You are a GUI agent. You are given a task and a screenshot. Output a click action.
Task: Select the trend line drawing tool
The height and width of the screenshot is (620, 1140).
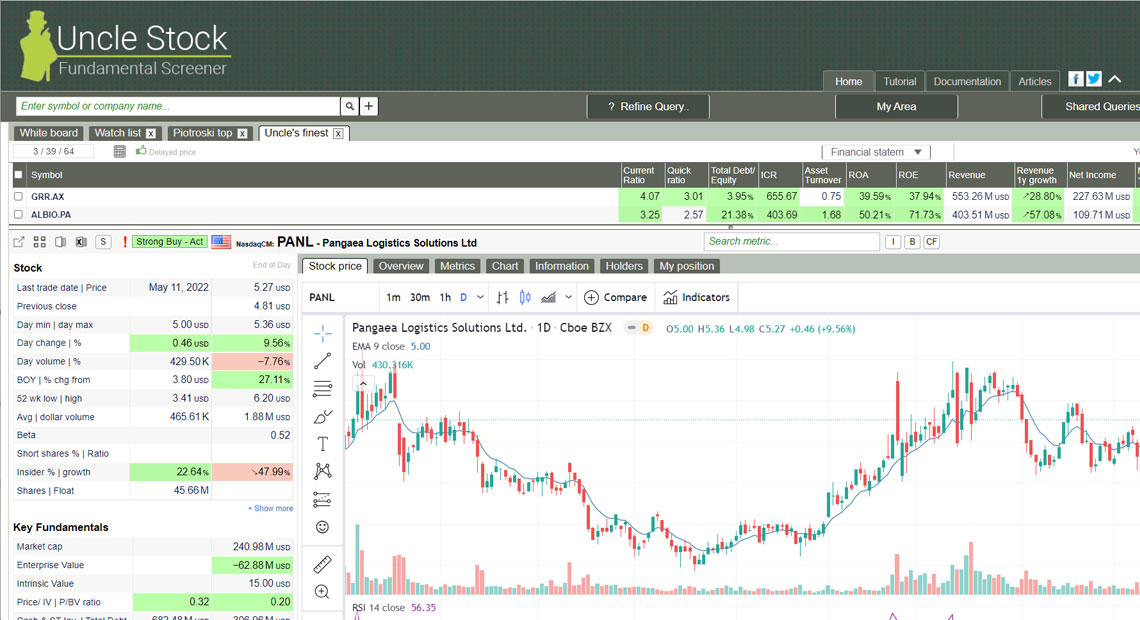323,361
